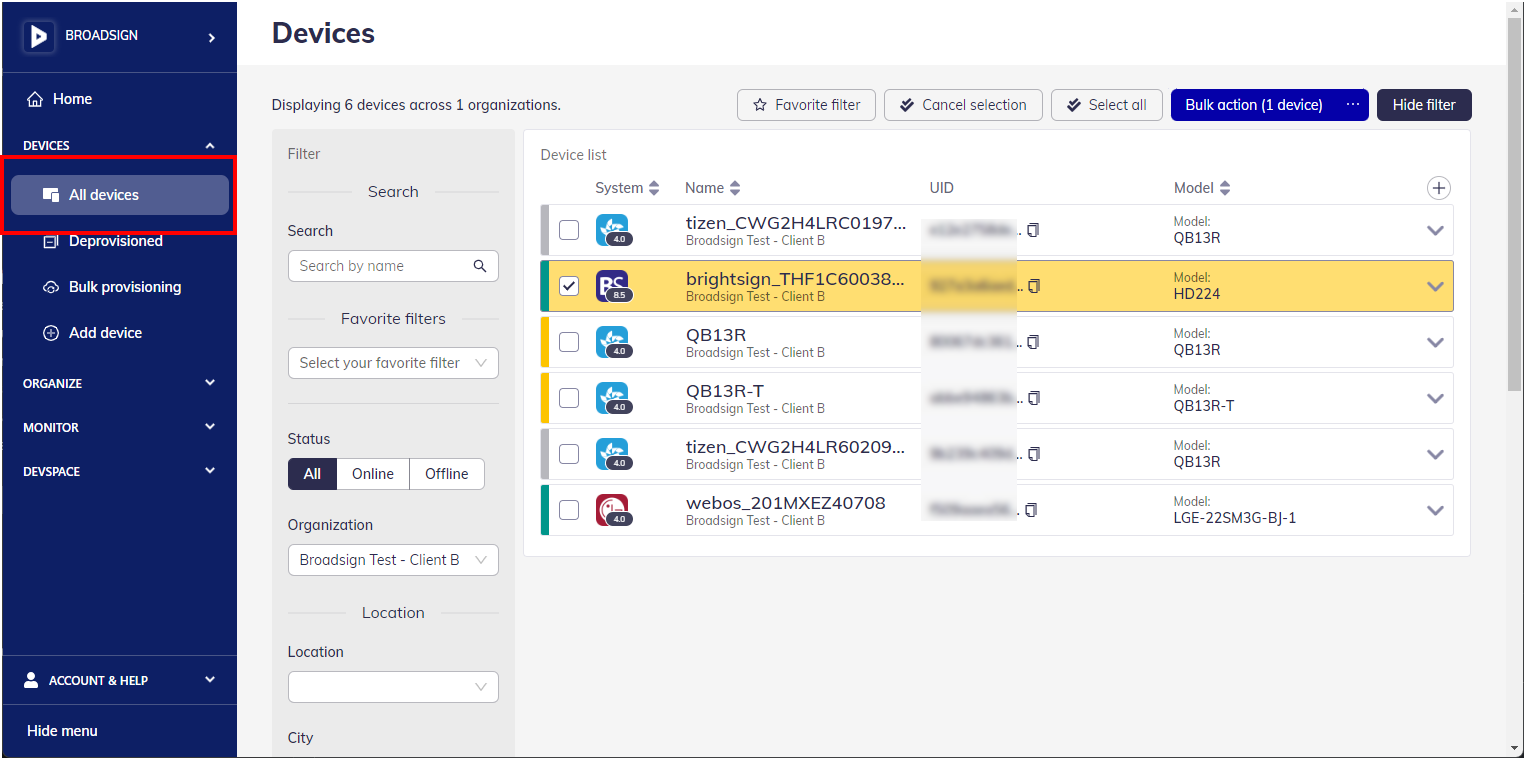Click the webos_201MXEZ40708 device name
This screenshot has height=760, width=1526.
coord(786,503)
